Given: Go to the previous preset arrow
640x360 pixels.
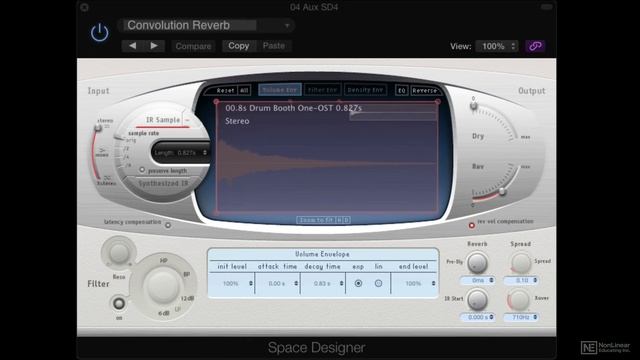Looking at the screenshot, I should pyautogui.click(x=132, y=46).
